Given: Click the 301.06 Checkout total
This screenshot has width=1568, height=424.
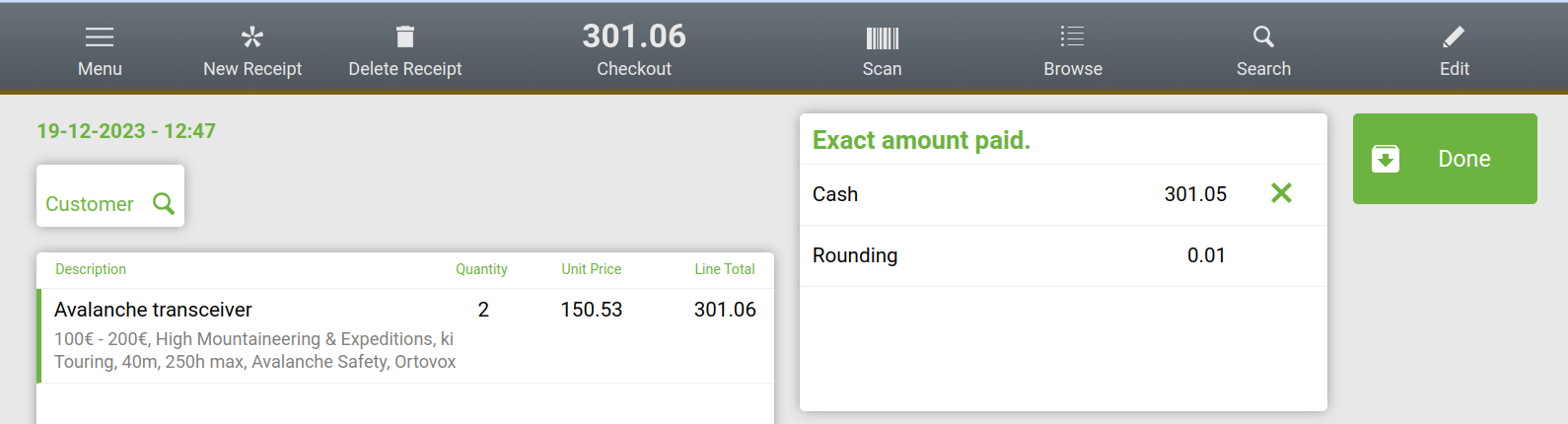Looking at the screenshot, I should (x=634, y=37).
